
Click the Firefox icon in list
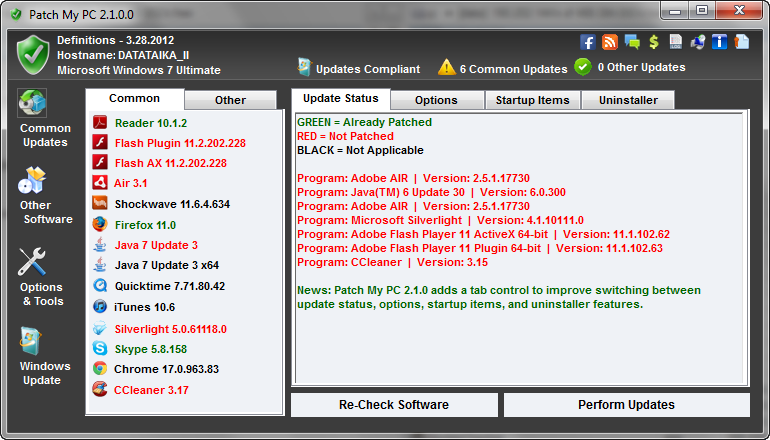[x=100, y=224]
